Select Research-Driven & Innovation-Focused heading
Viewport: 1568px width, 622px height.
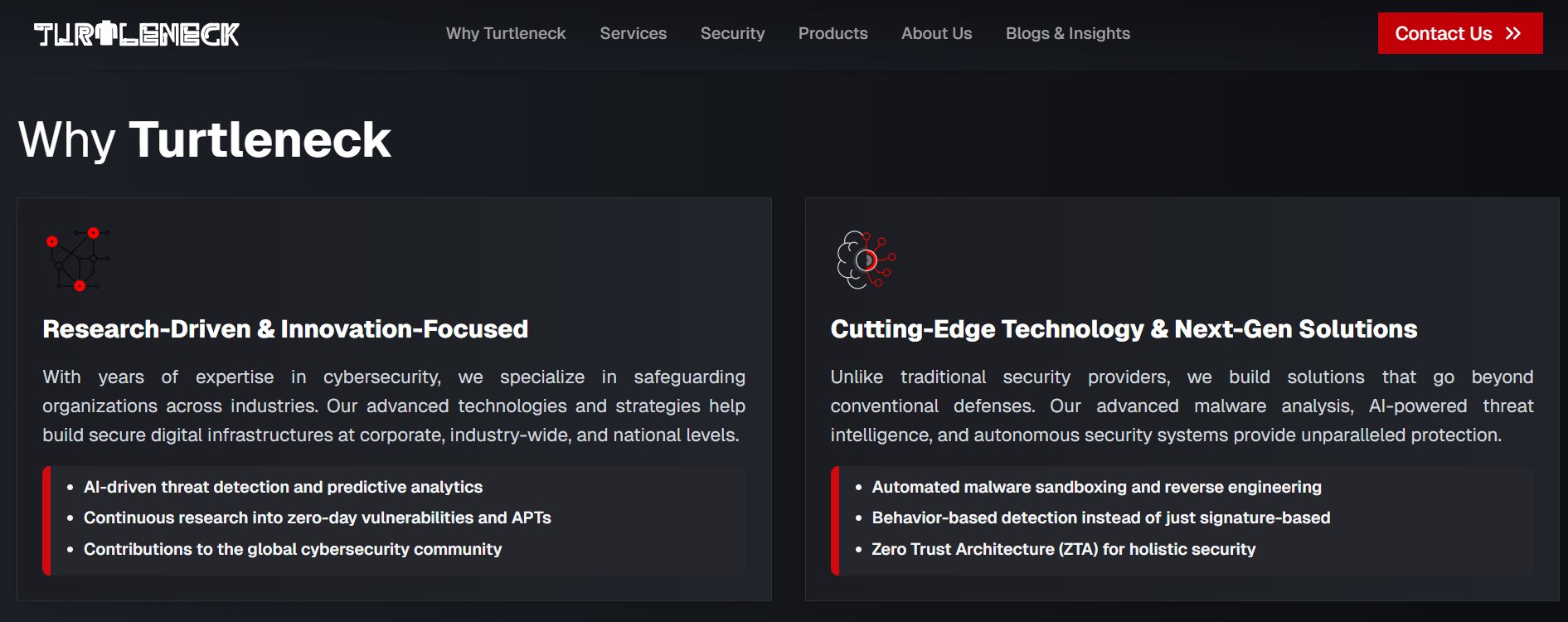pos(285,329)
